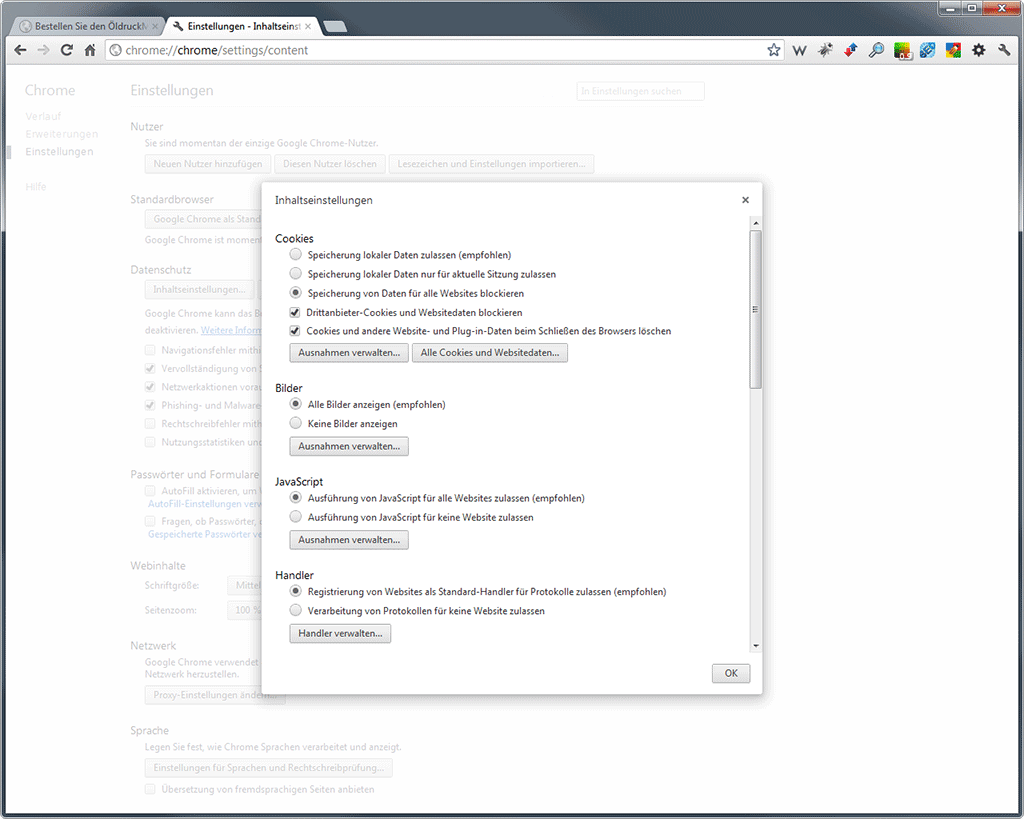This screenshot has height=819, width=1024.
Task: Open Einstellungen in the Chrome sidebar
Action: click(x=59, y=152)
